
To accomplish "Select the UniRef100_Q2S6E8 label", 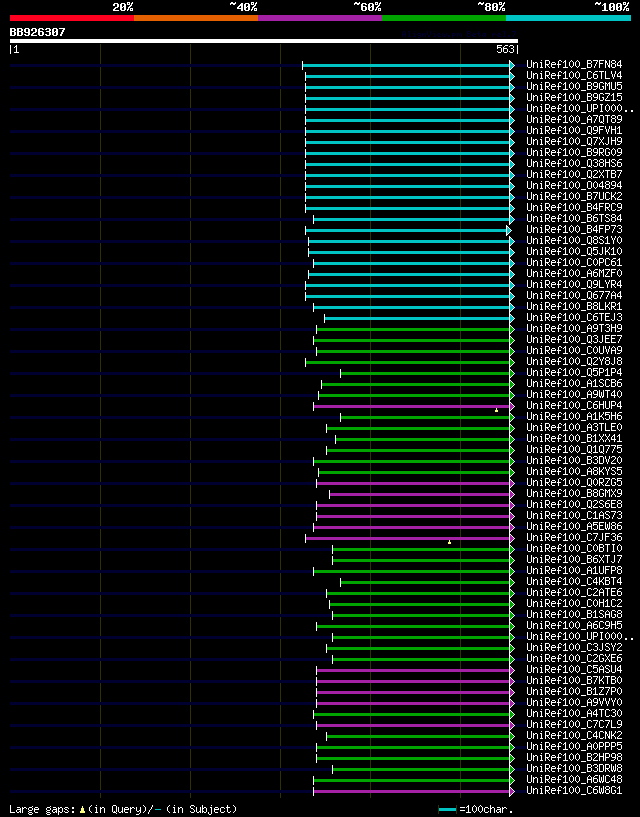I will coord(574,504).
